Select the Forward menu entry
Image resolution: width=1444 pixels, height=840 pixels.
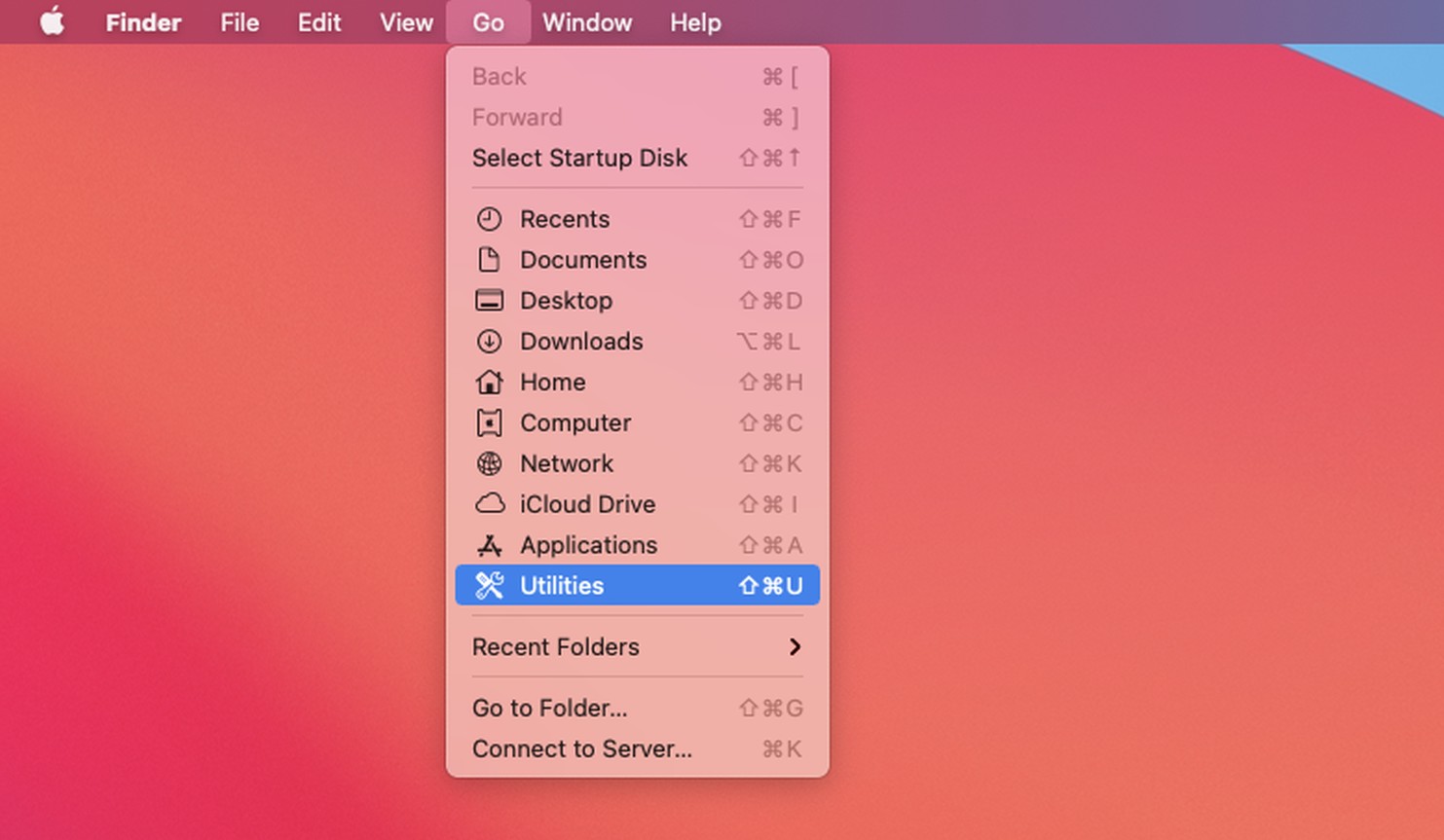(638, 117)
